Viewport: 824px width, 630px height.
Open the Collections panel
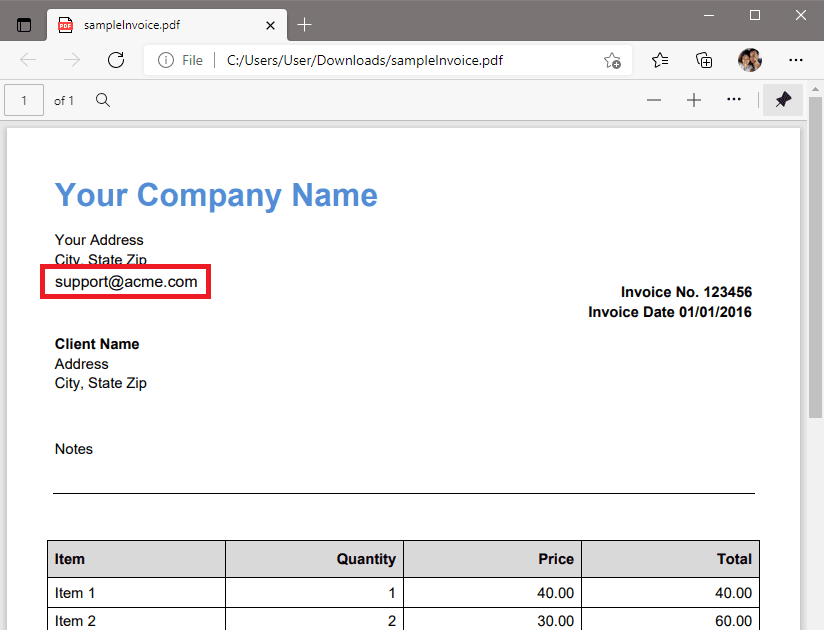pos(704,60)
